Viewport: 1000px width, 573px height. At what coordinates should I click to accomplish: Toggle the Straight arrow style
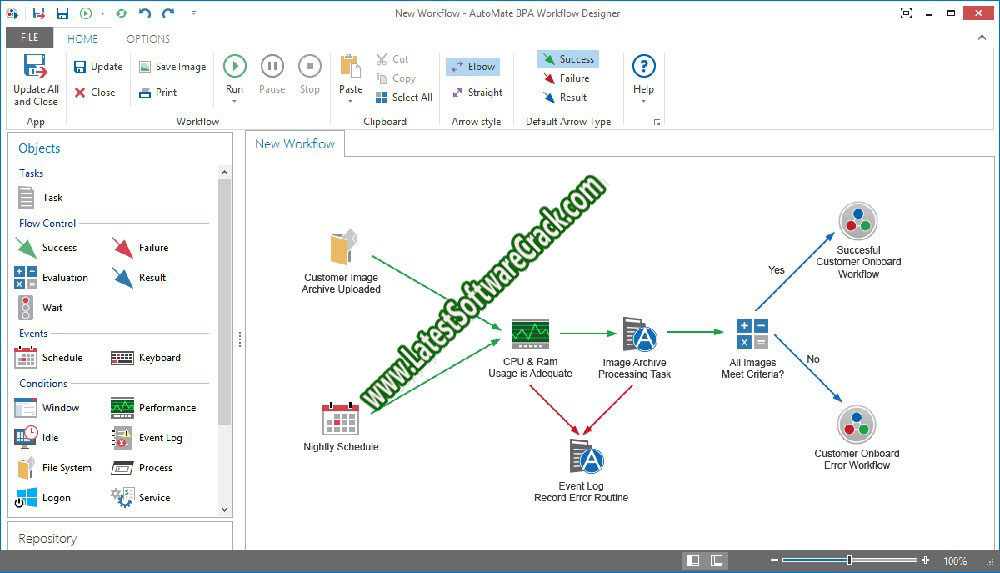point(477,93)
